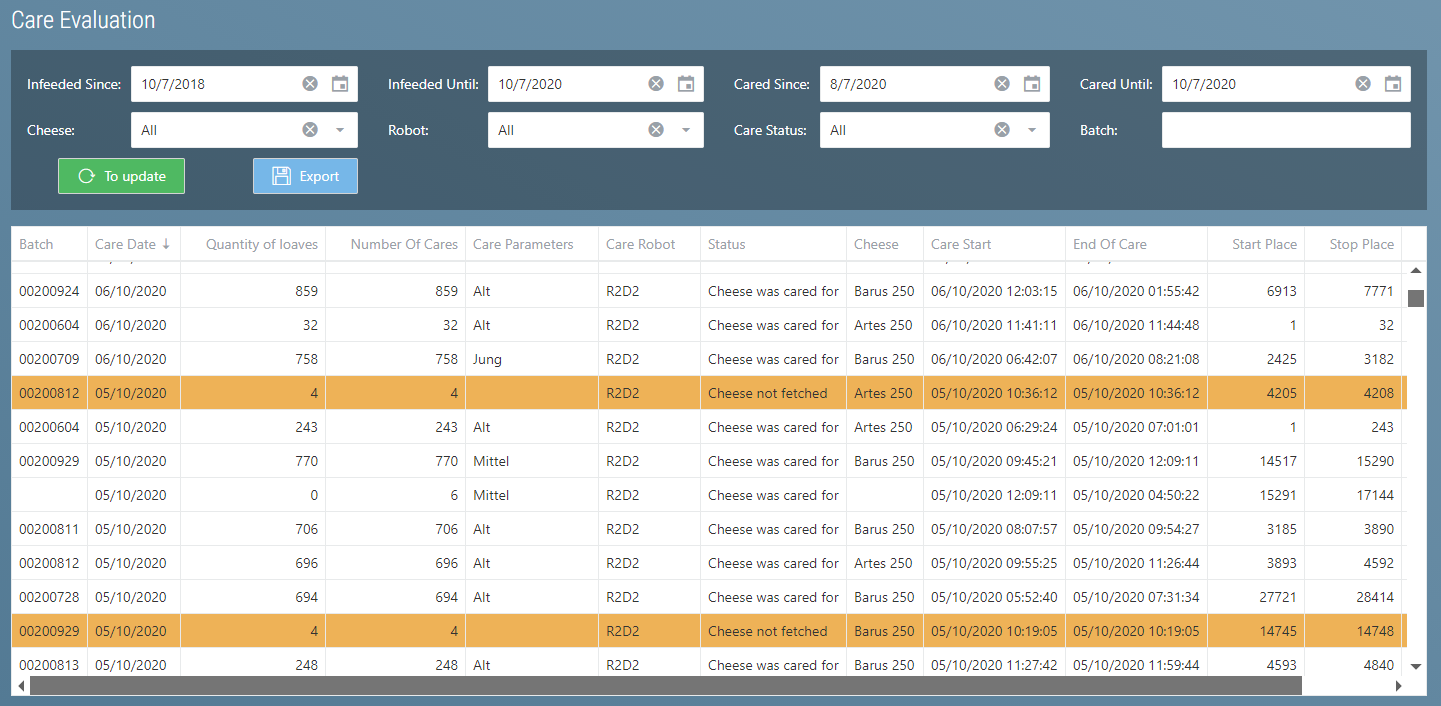The image size is (1441, 706).
Task: Click into the Batch input field
Action: (1285, 130)
